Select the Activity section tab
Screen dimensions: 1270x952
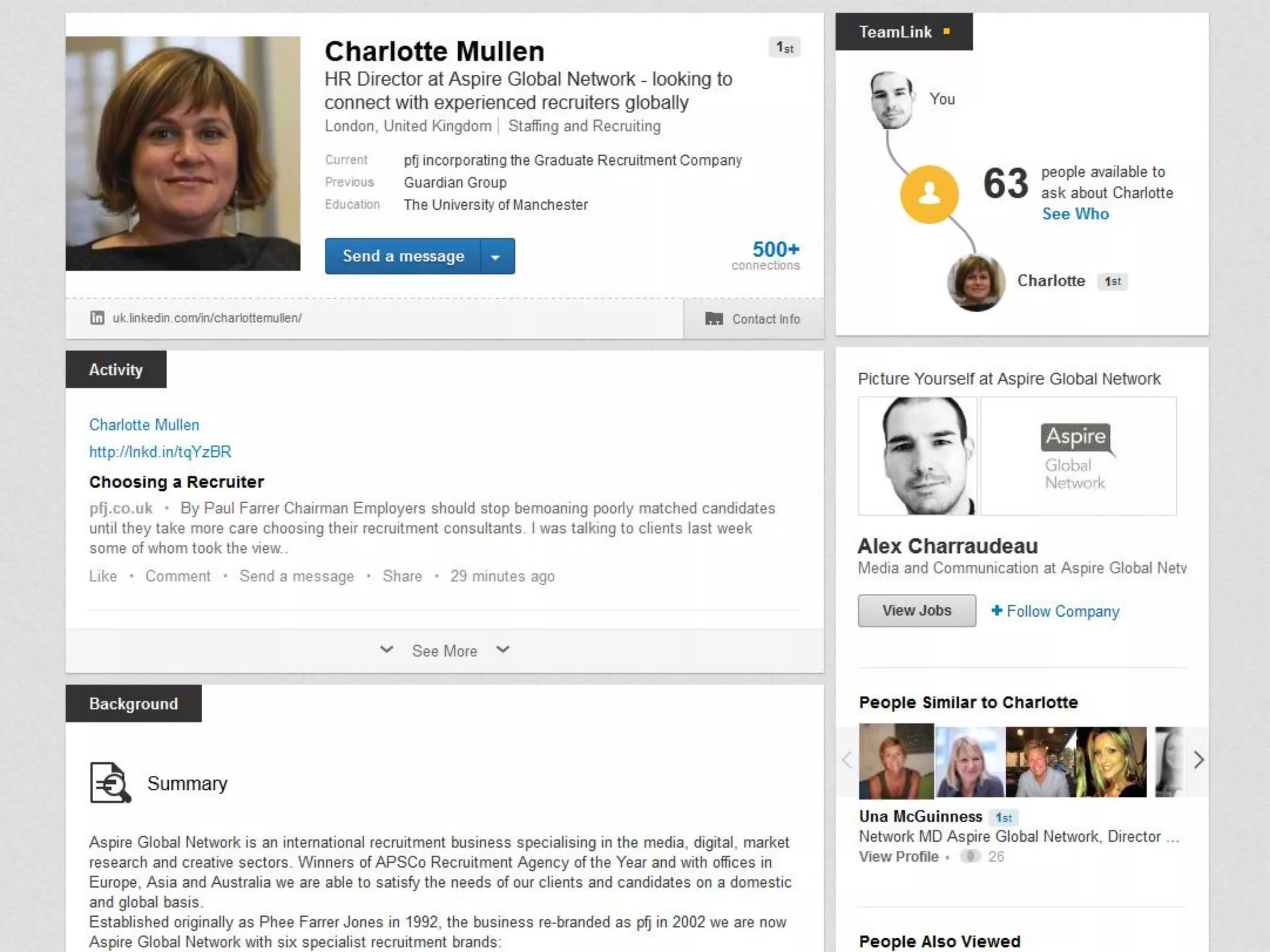pyautogui.click(x=116, y=369)
